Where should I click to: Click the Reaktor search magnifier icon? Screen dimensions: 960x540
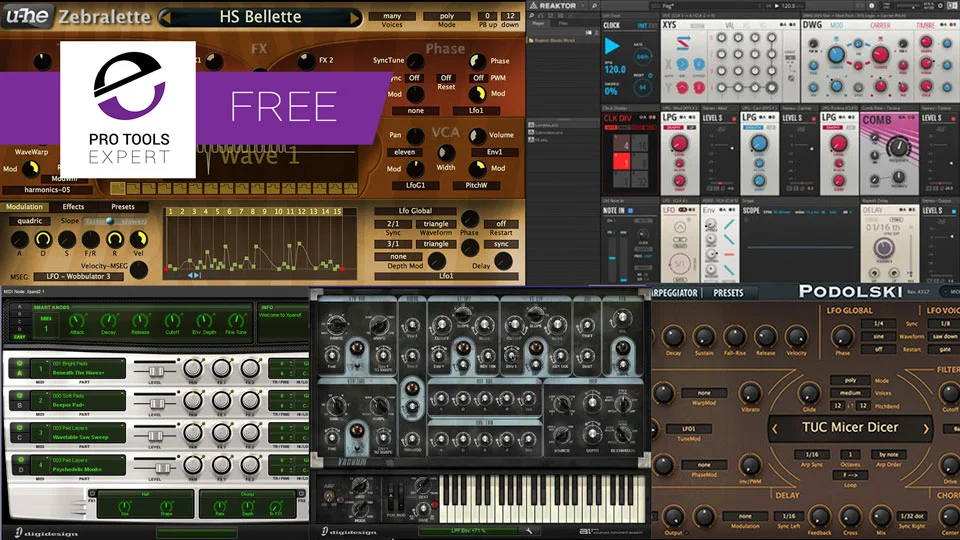(594, 6)
